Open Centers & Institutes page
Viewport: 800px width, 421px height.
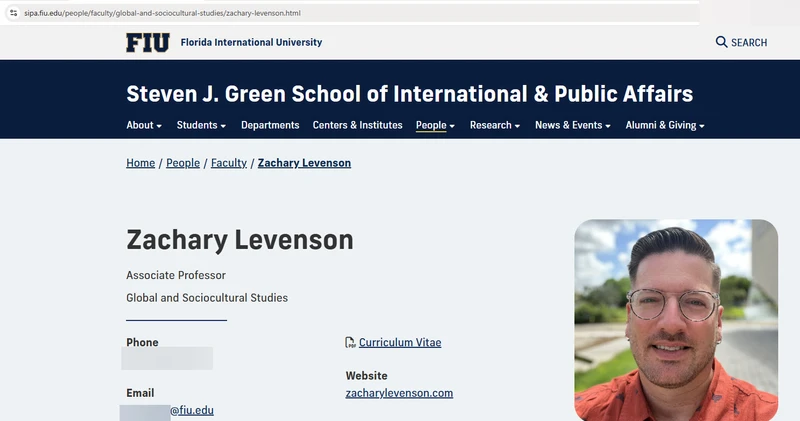click(357, 125)
